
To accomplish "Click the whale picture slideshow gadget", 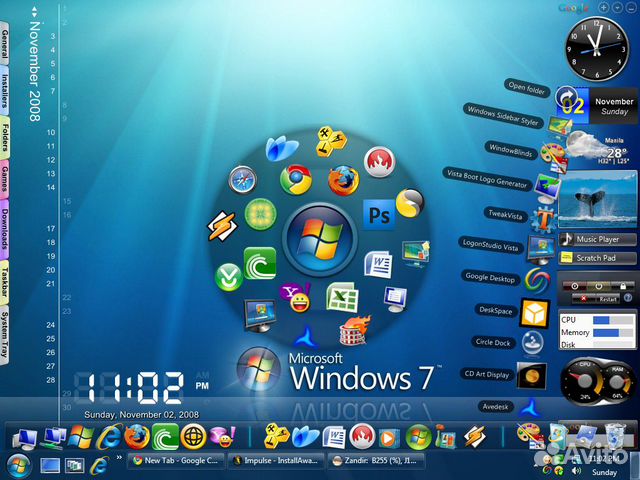I will pos(597,199).
